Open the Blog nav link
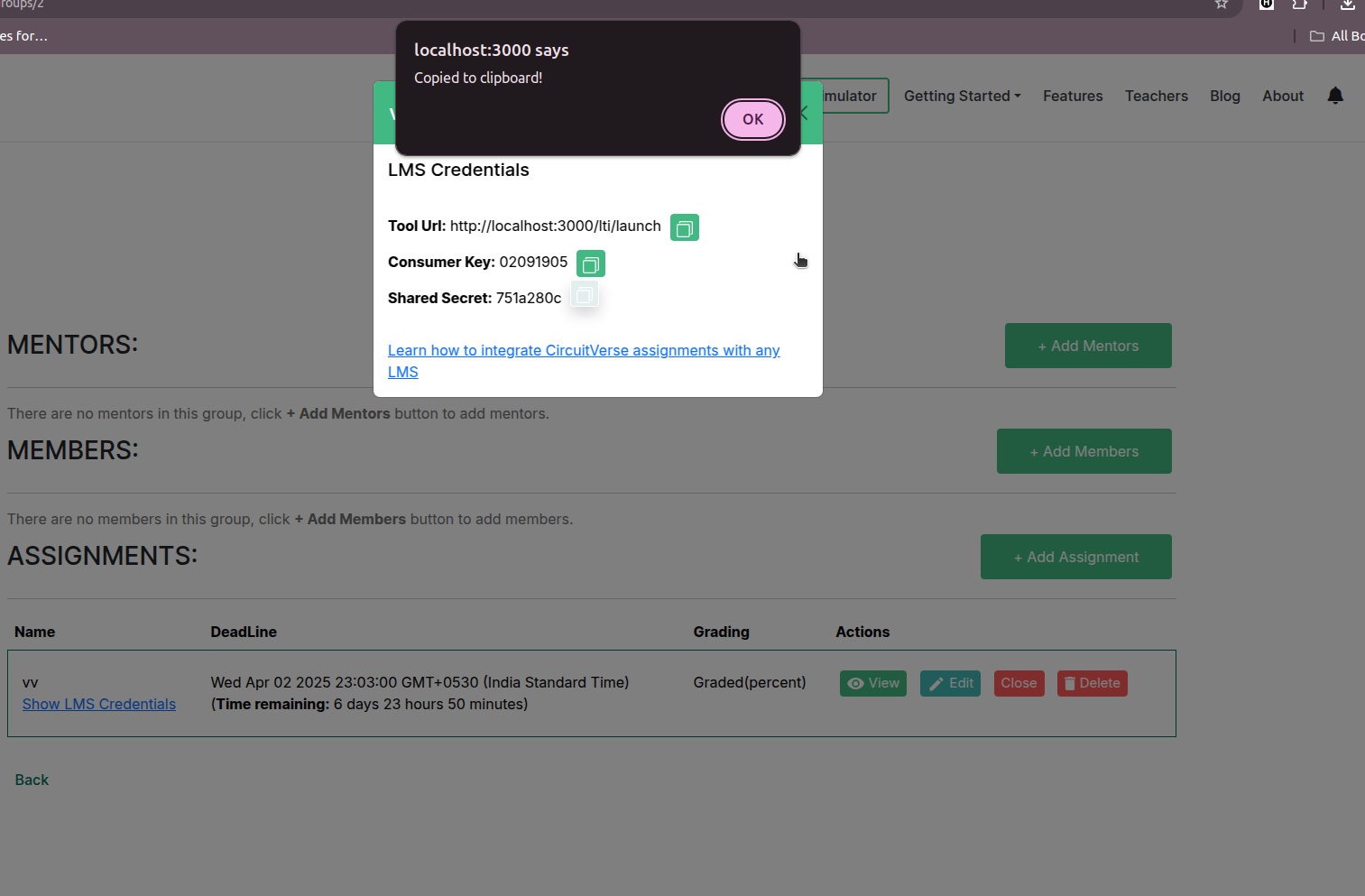This screenshot has width=1365, height=896. 1224,96
